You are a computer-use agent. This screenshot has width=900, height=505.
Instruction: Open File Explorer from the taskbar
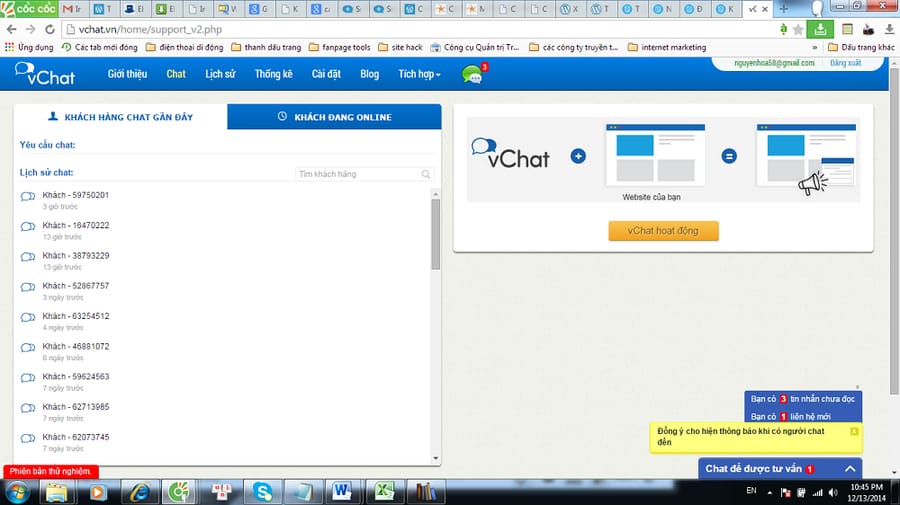click(56, 492)
